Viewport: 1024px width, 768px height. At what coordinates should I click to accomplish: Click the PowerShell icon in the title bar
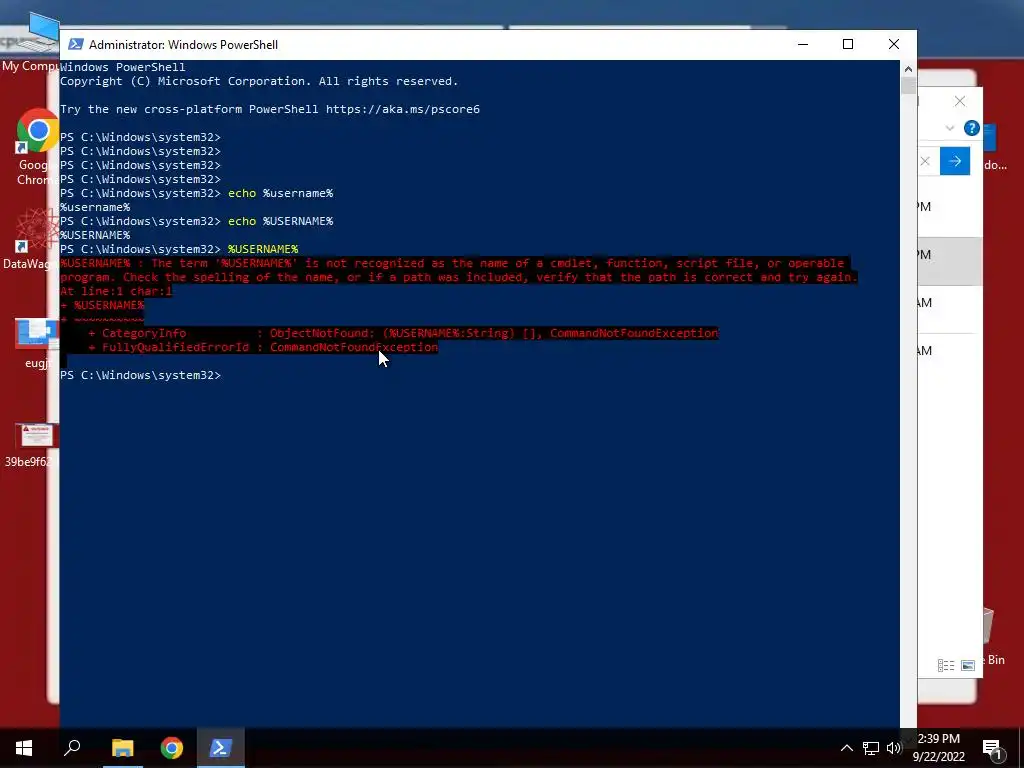pyautogui.click(x=76, y=44)
